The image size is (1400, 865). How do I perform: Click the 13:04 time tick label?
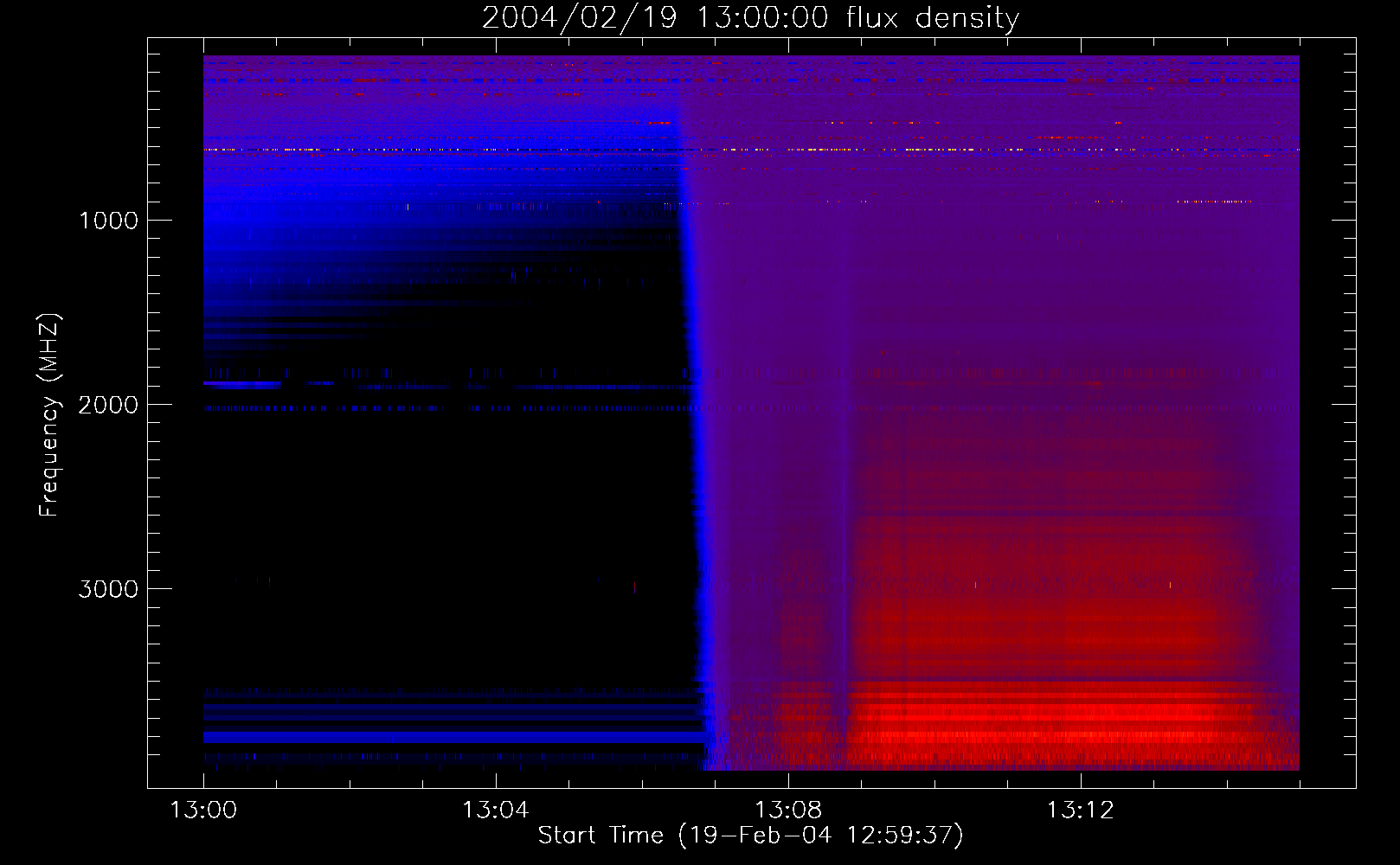496,811
